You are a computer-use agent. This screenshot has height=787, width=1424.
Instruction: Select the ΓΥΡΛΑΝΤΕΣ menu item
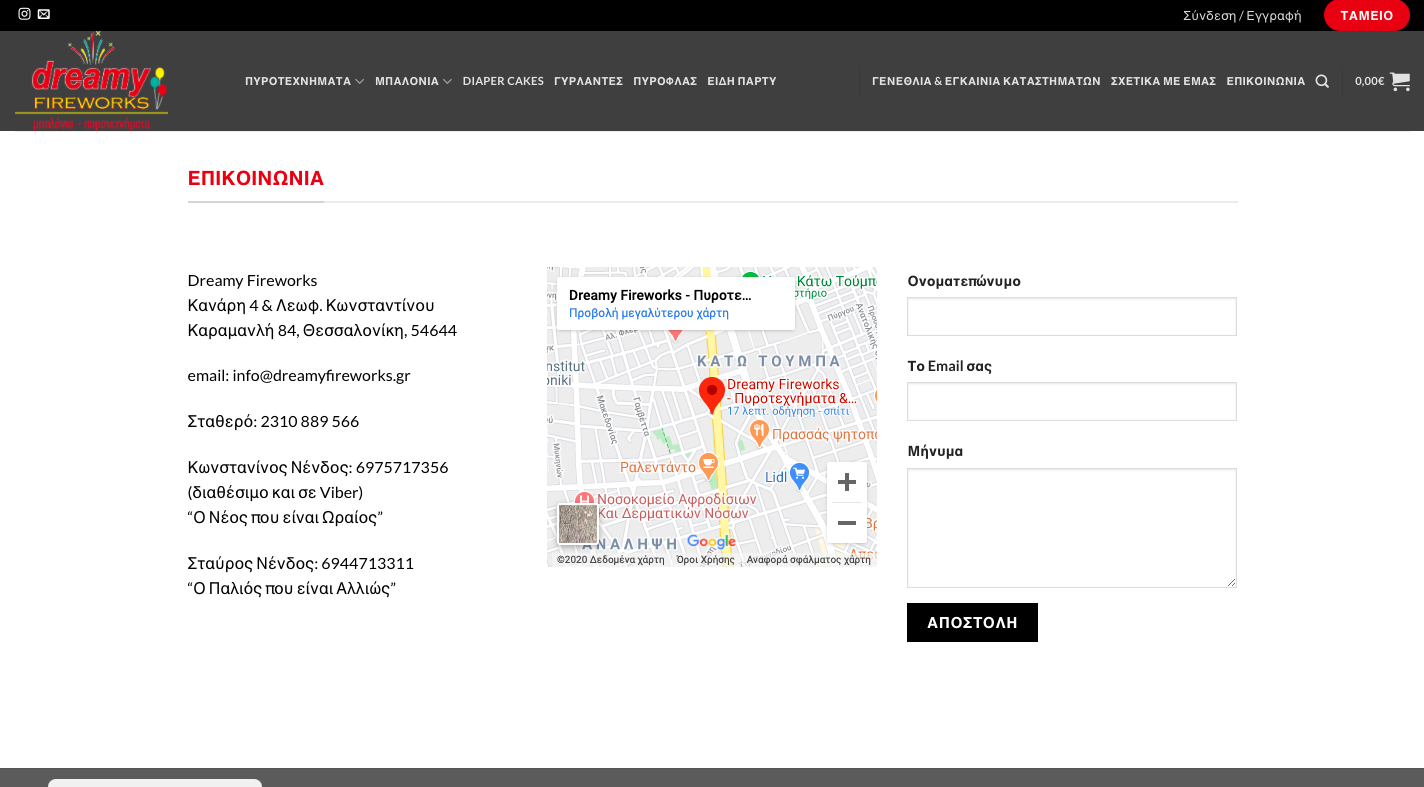588,81
